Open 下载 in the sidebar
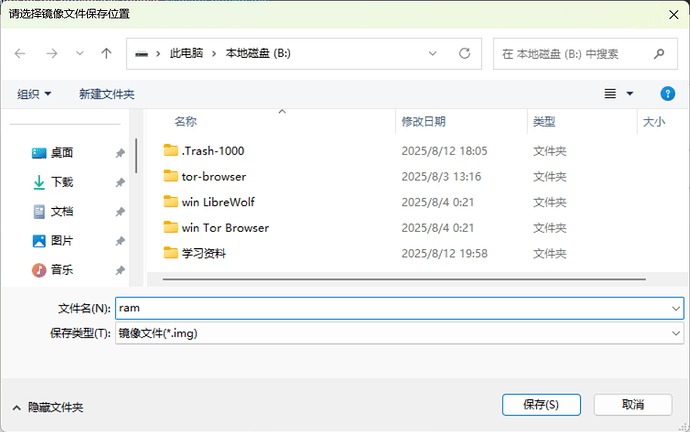The image size is (690, 432). 62,182
